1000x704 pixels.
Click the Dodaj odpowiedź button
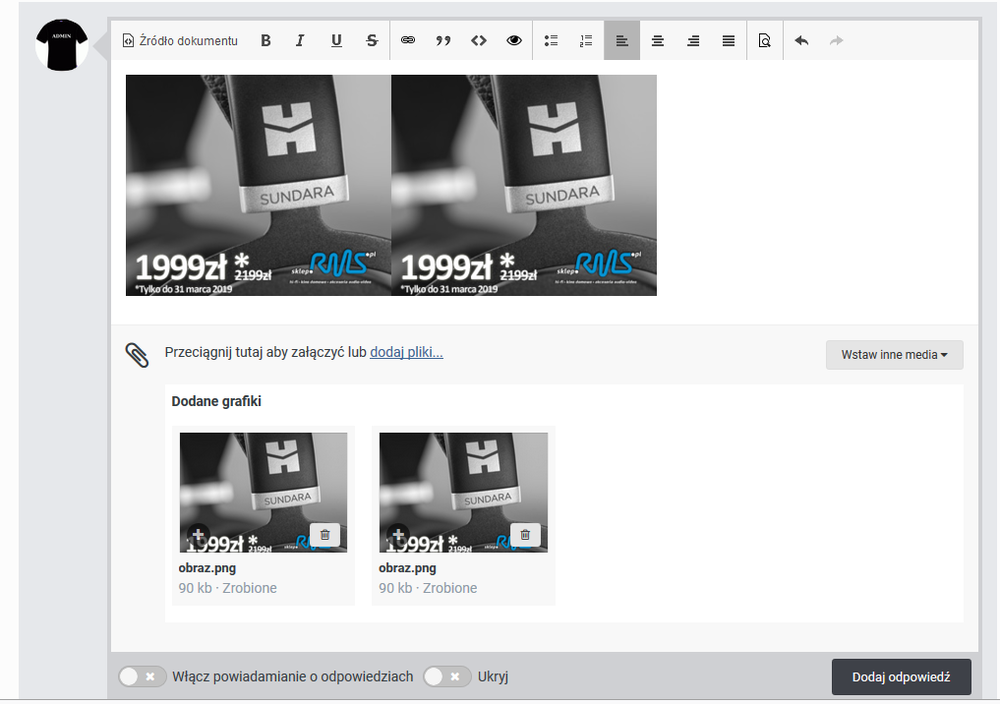click(900, 676)
